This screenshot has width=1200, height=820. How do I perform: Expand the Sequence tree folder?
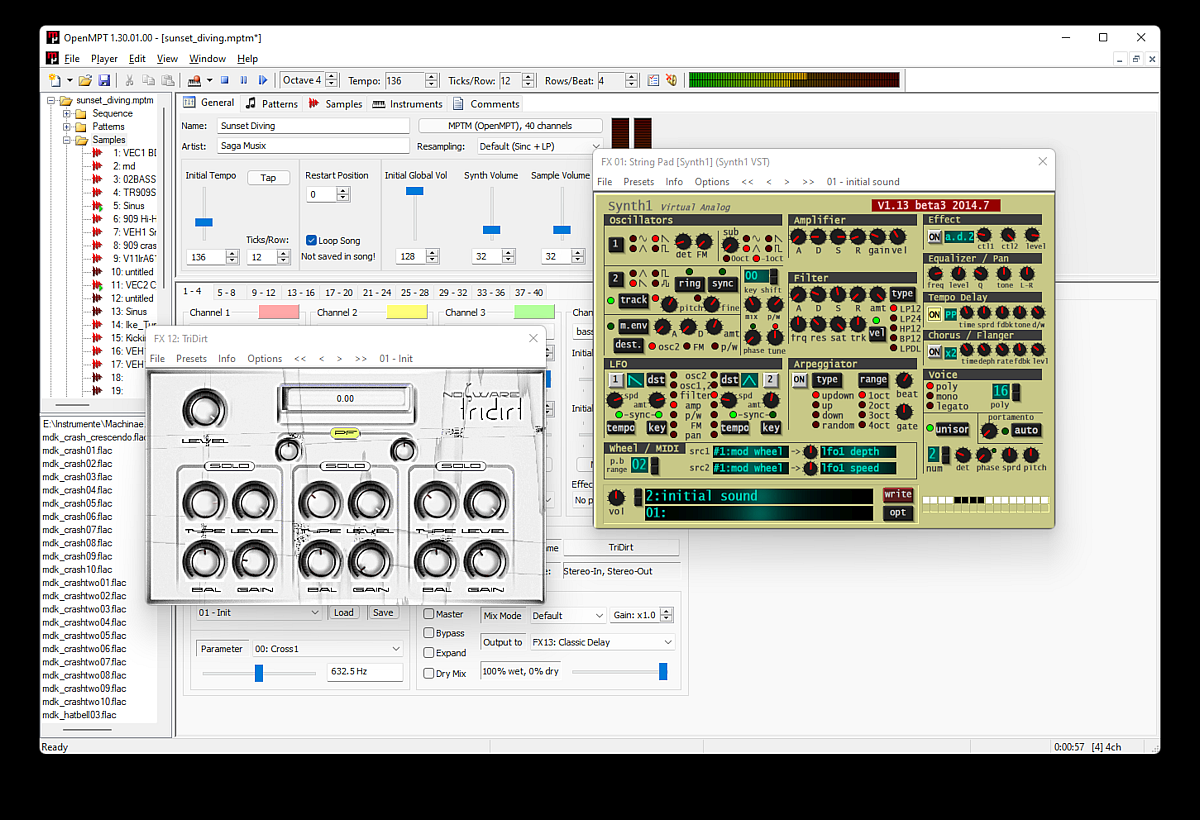tap(67, 114)
